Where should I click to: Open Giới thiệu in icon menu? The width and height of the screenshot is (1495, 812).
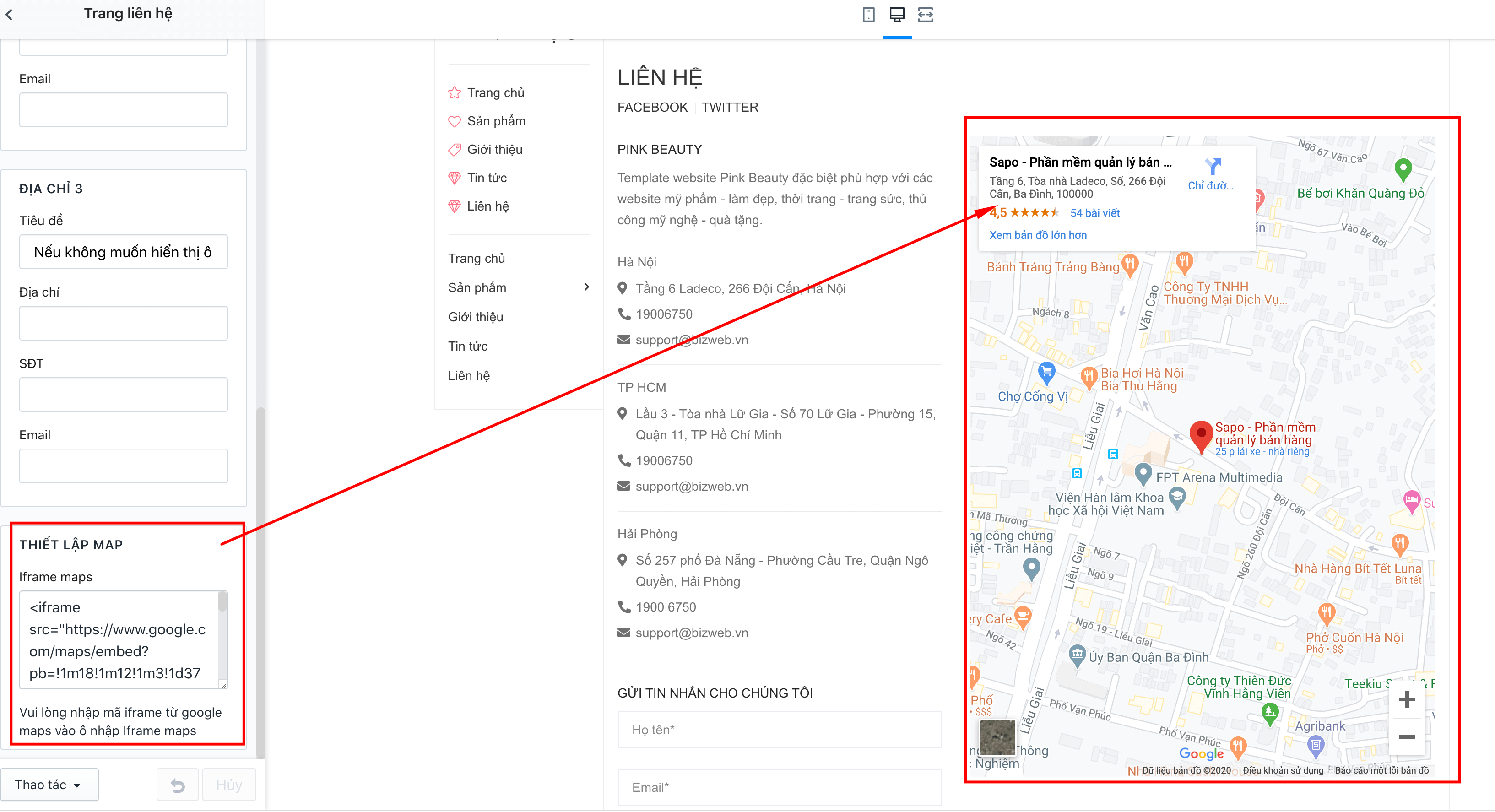[494, 150]
